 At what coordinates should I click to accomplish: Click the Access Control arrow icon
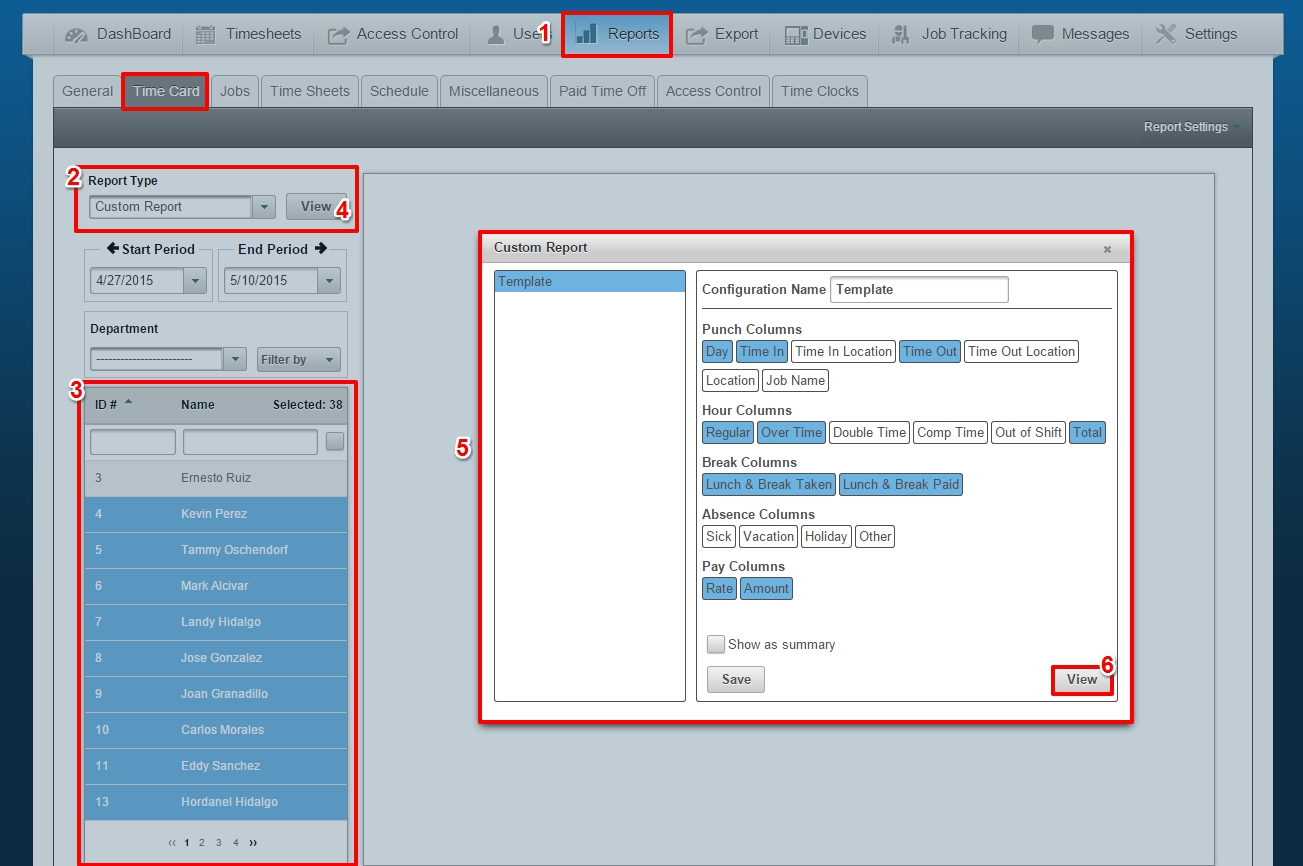[x=338, y=34]
